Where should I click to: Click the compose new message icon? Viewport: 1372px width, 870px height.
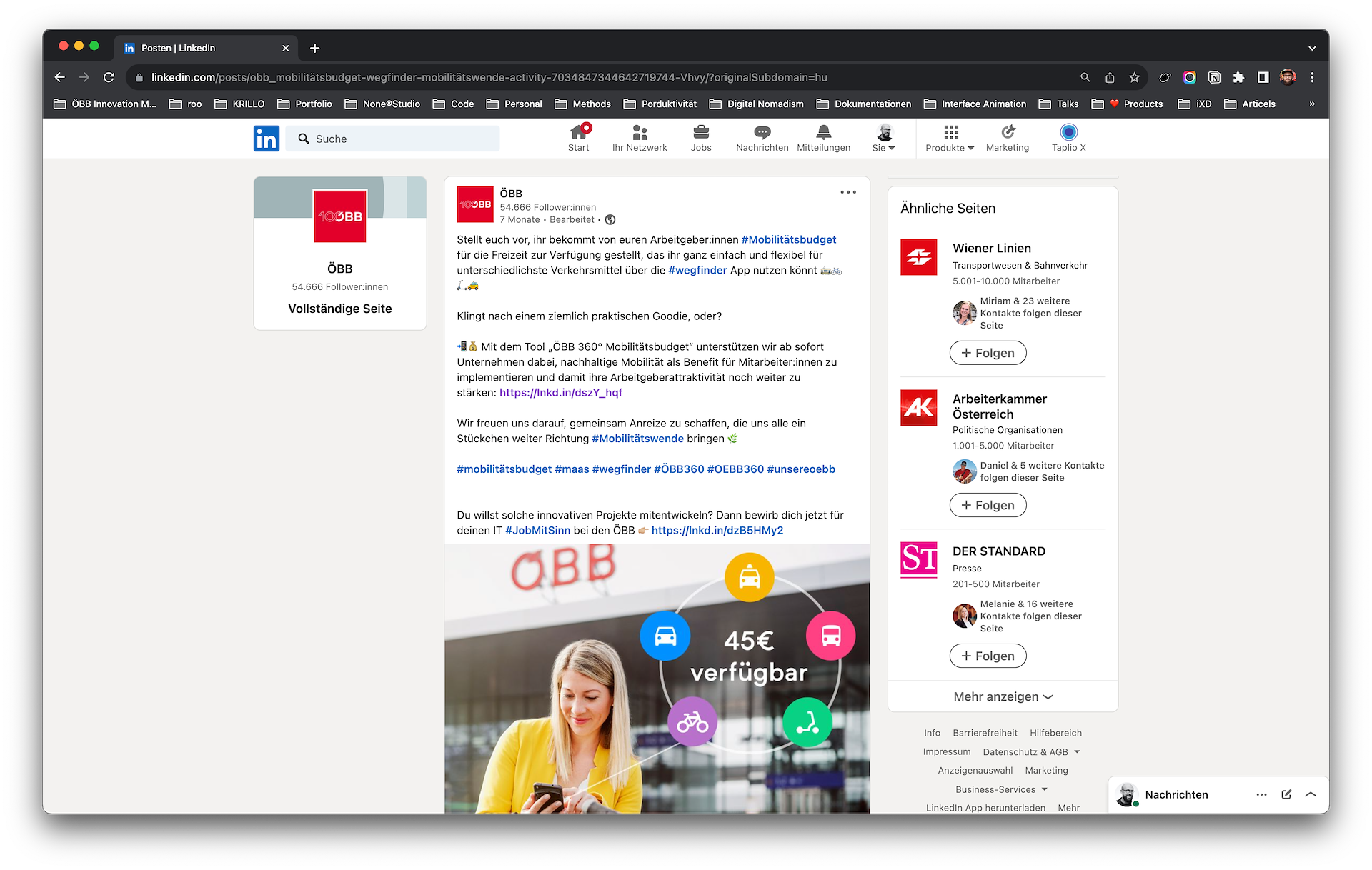click(x=1286, y=794)
